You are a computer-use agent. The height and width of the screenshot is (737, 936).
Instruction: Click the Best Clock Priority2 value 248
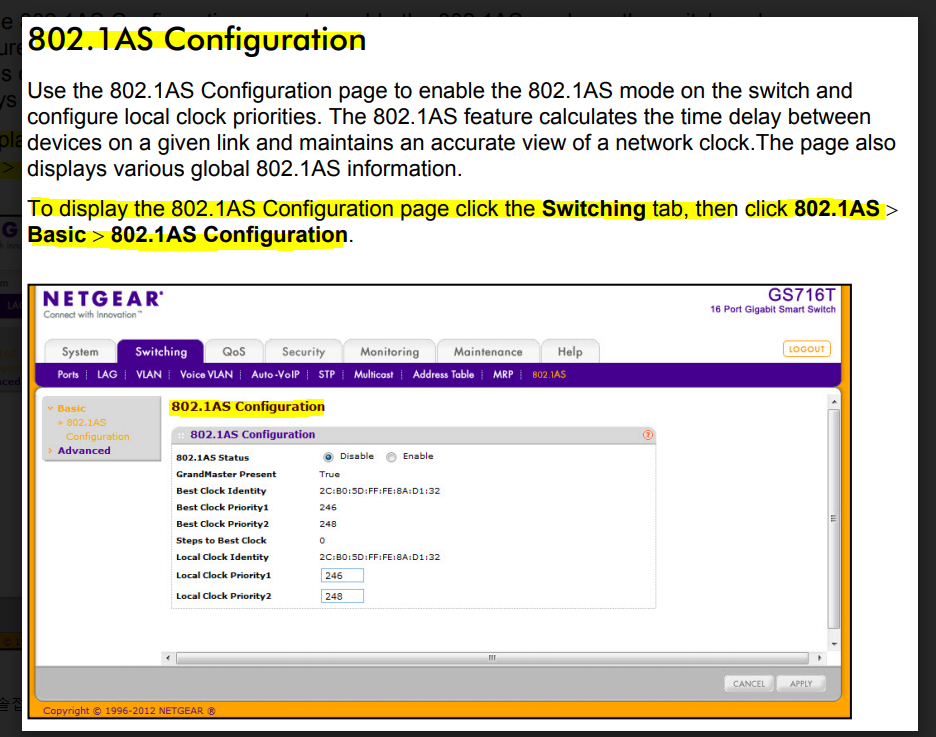pyautogui.click(x=328, y=524)
